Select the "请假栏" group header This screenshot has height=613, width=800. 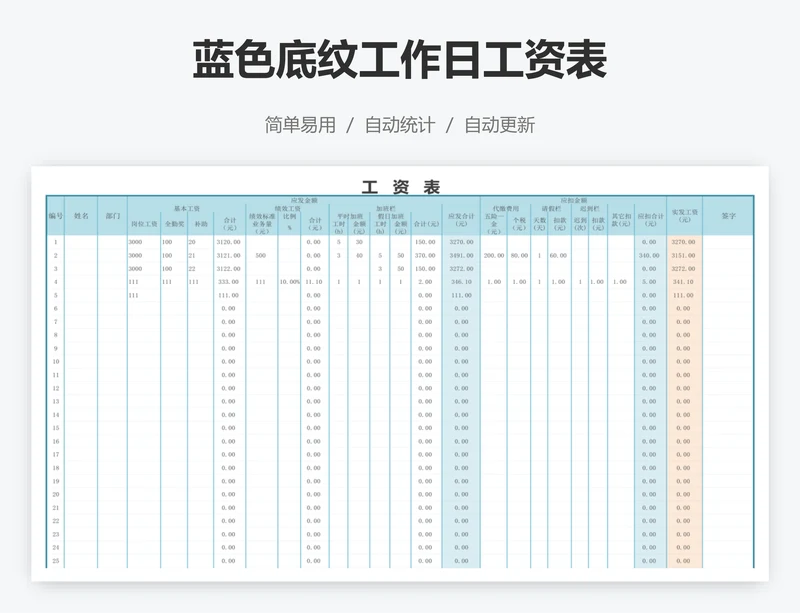(552, 209)
